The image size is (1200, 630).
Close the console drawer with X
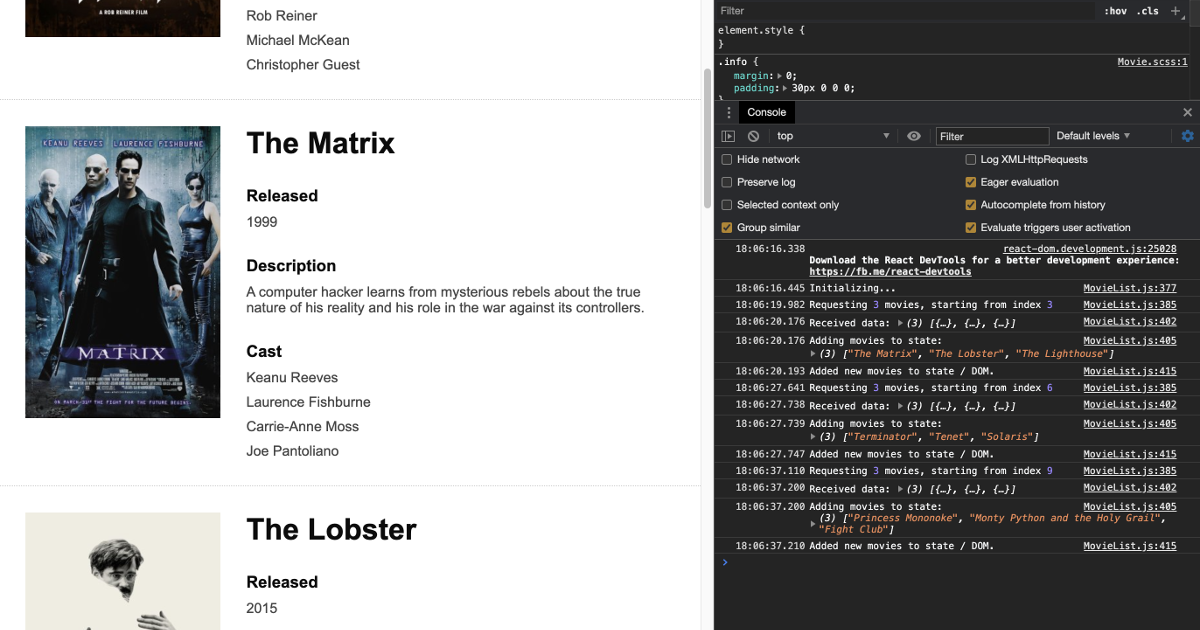[x=1188, y=112]
